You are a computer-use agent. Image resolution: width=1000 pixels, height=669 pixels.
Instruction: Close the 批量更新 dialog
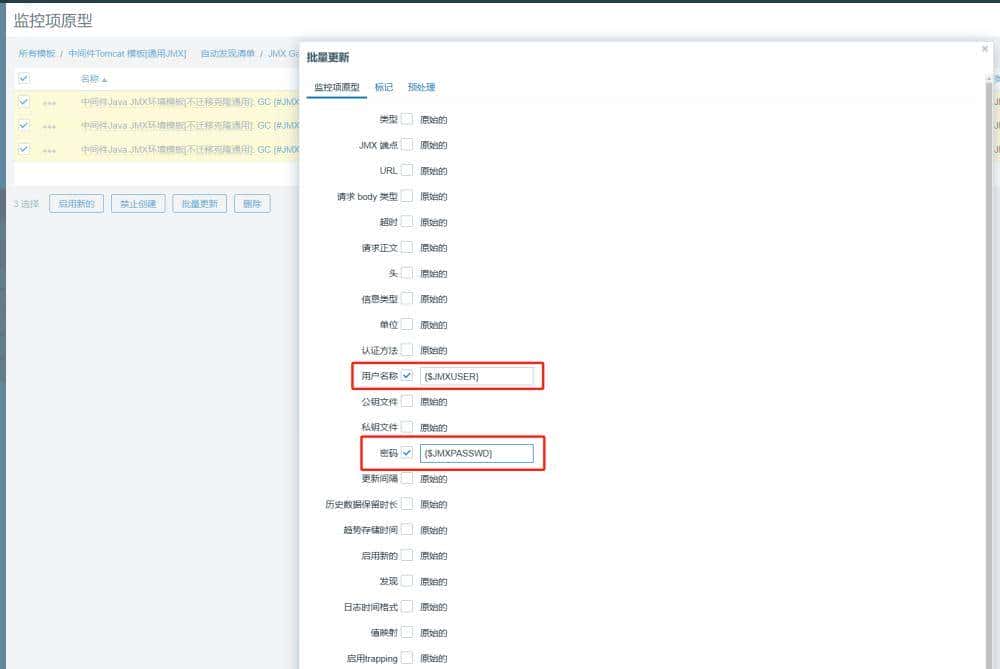[983, 48]
